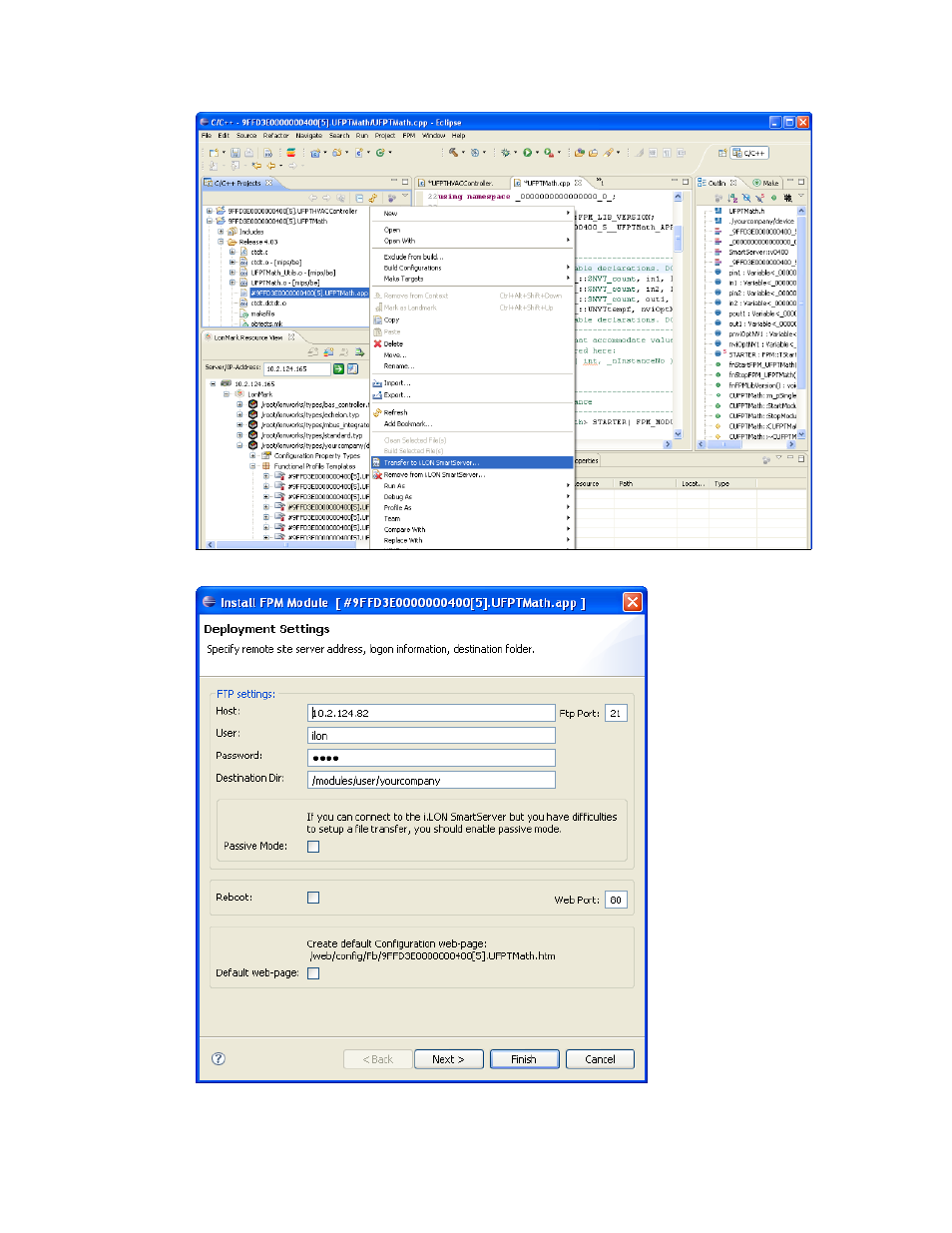Close the C/C++ Projects view tab

click(268, 183)
